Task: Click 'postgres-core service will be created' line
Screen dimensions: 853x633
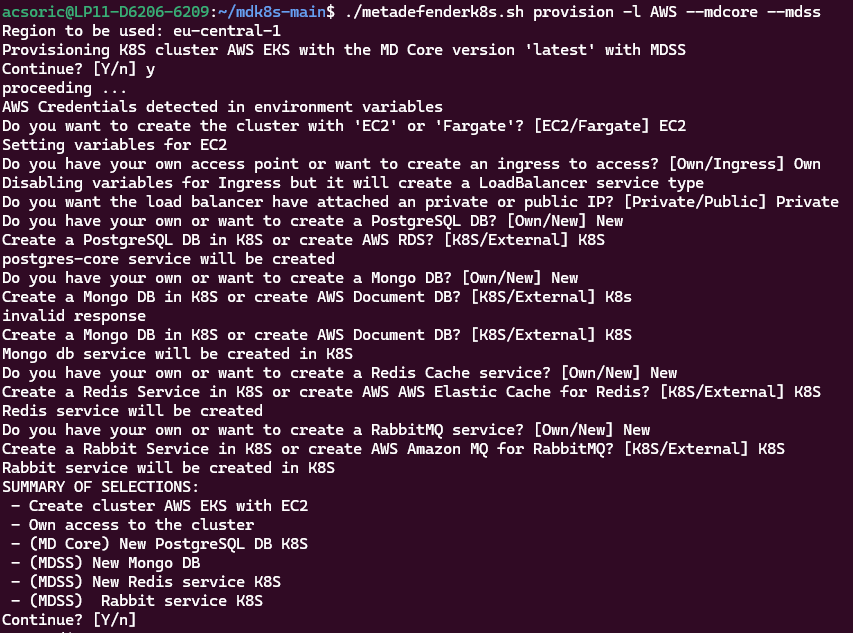Action: 169,259
